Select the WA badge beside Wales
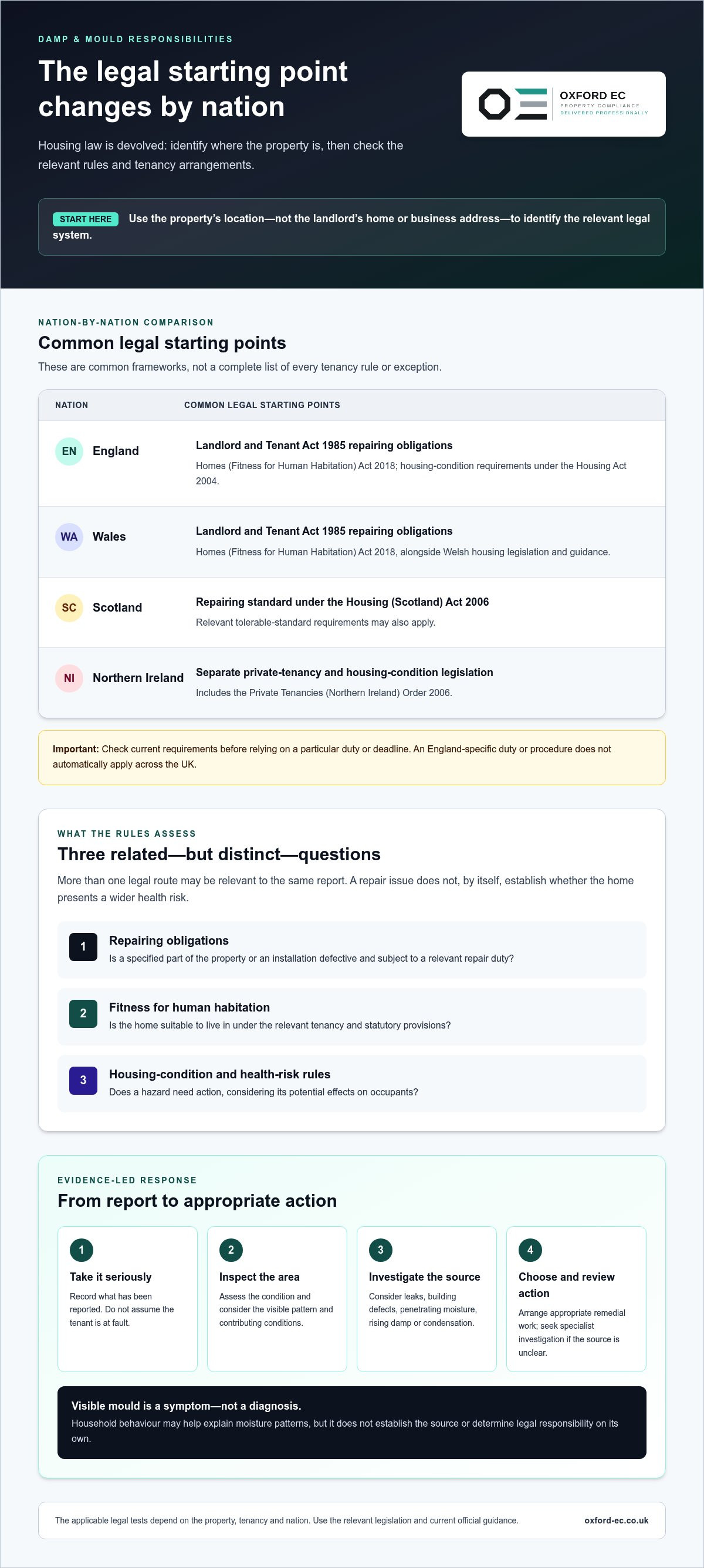This screenshot has height=1568, width=704. 69,537
